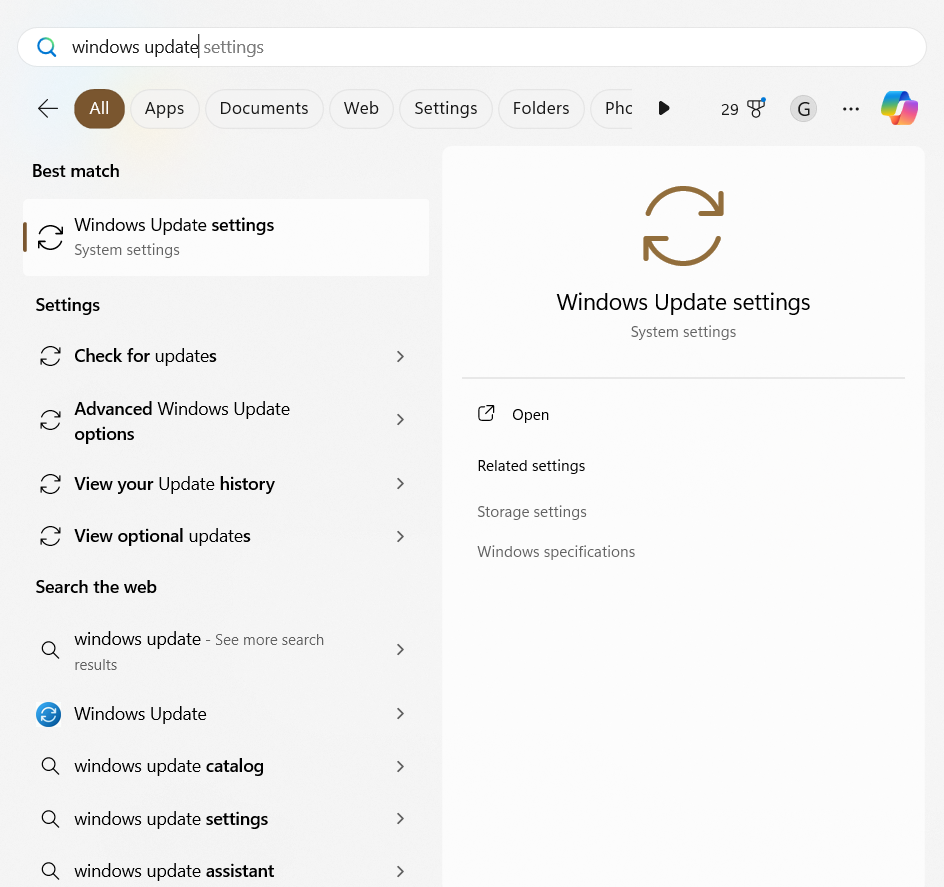Click the blue Windows Update web result icon
Image resolution: width=944 pixels, height=887 pixels.
48,714
